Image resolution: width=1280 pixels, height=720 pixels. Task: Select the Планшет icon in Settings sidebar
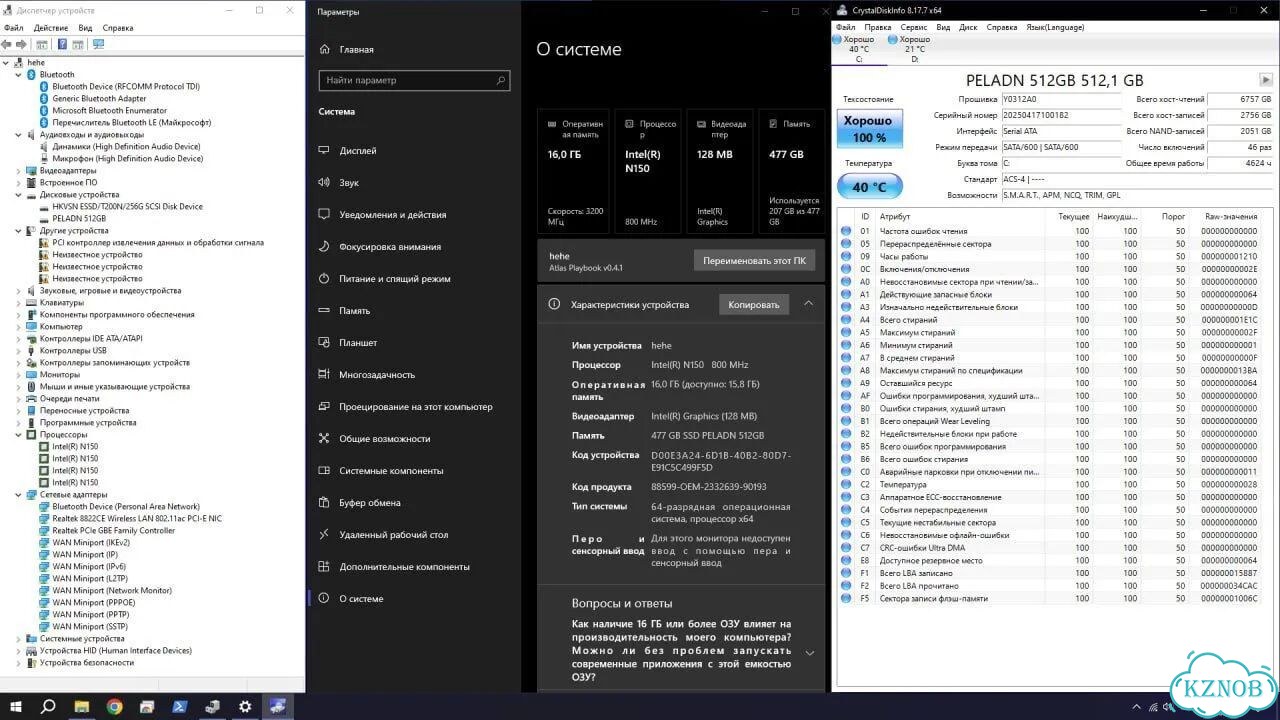point(323,343)
